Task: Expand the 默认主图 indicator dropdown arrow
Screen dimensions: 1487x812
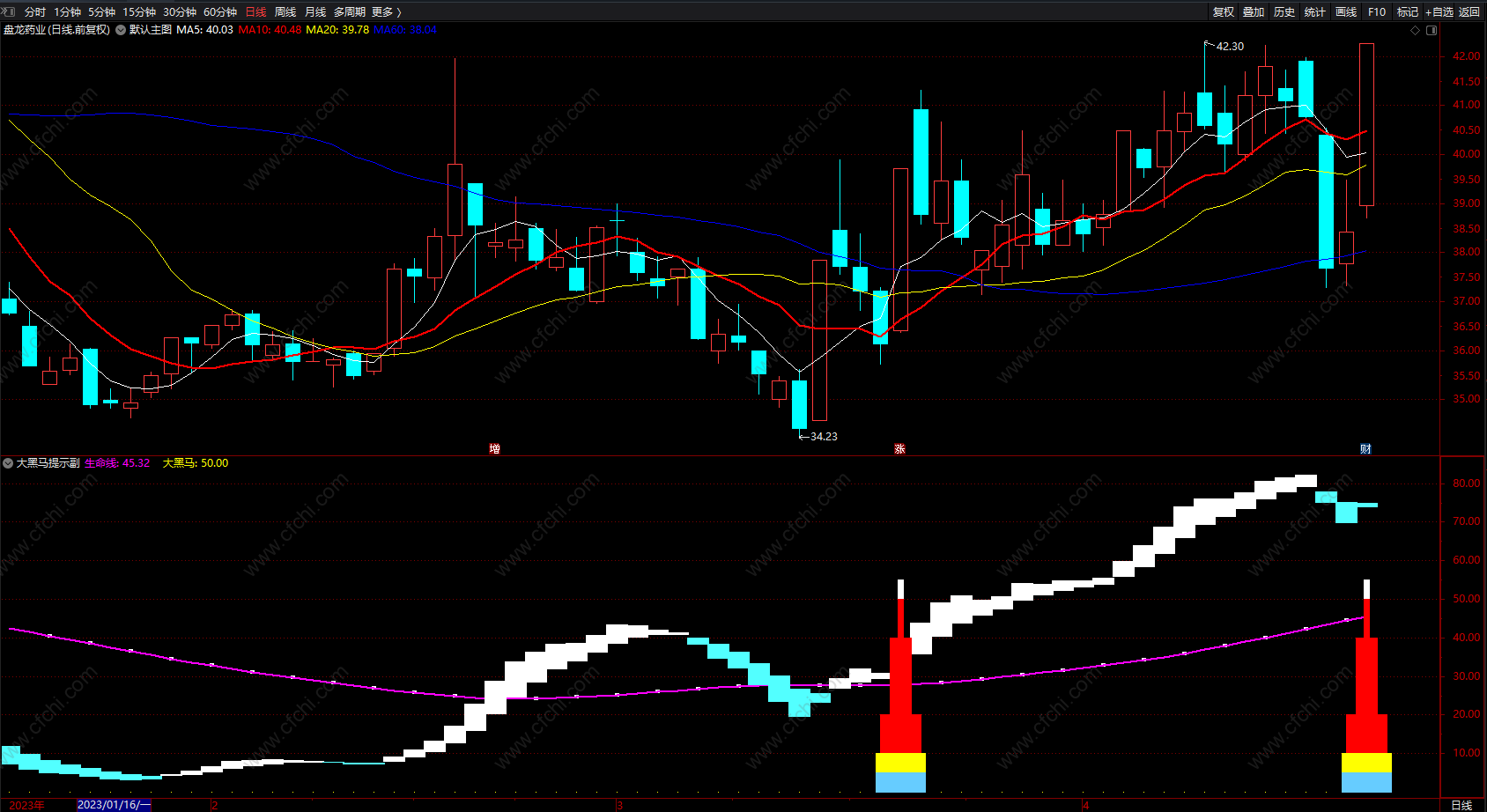Action: click(x=121, y=30)
